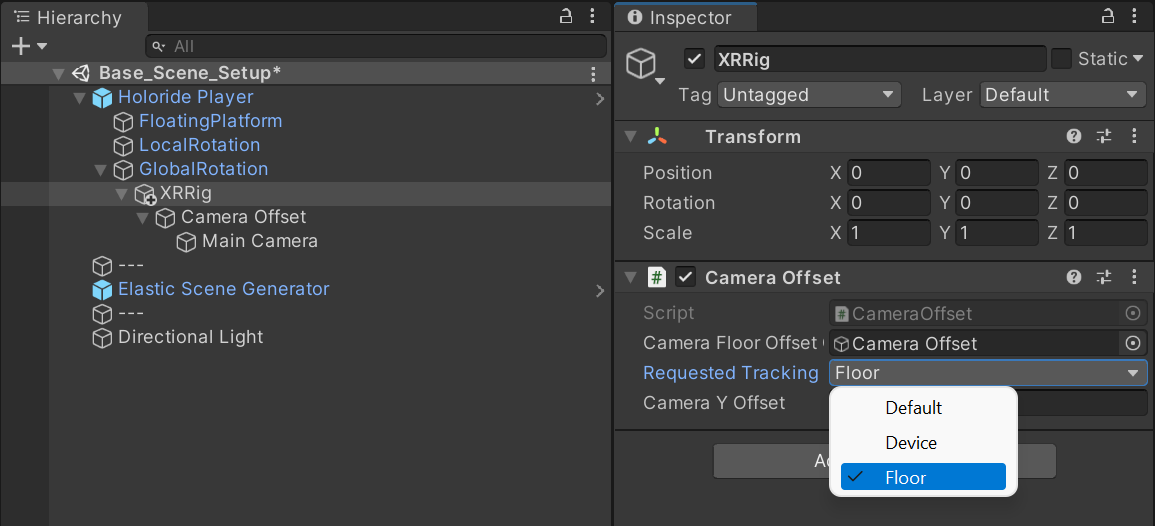Click the Rotation Y value field

997,203
